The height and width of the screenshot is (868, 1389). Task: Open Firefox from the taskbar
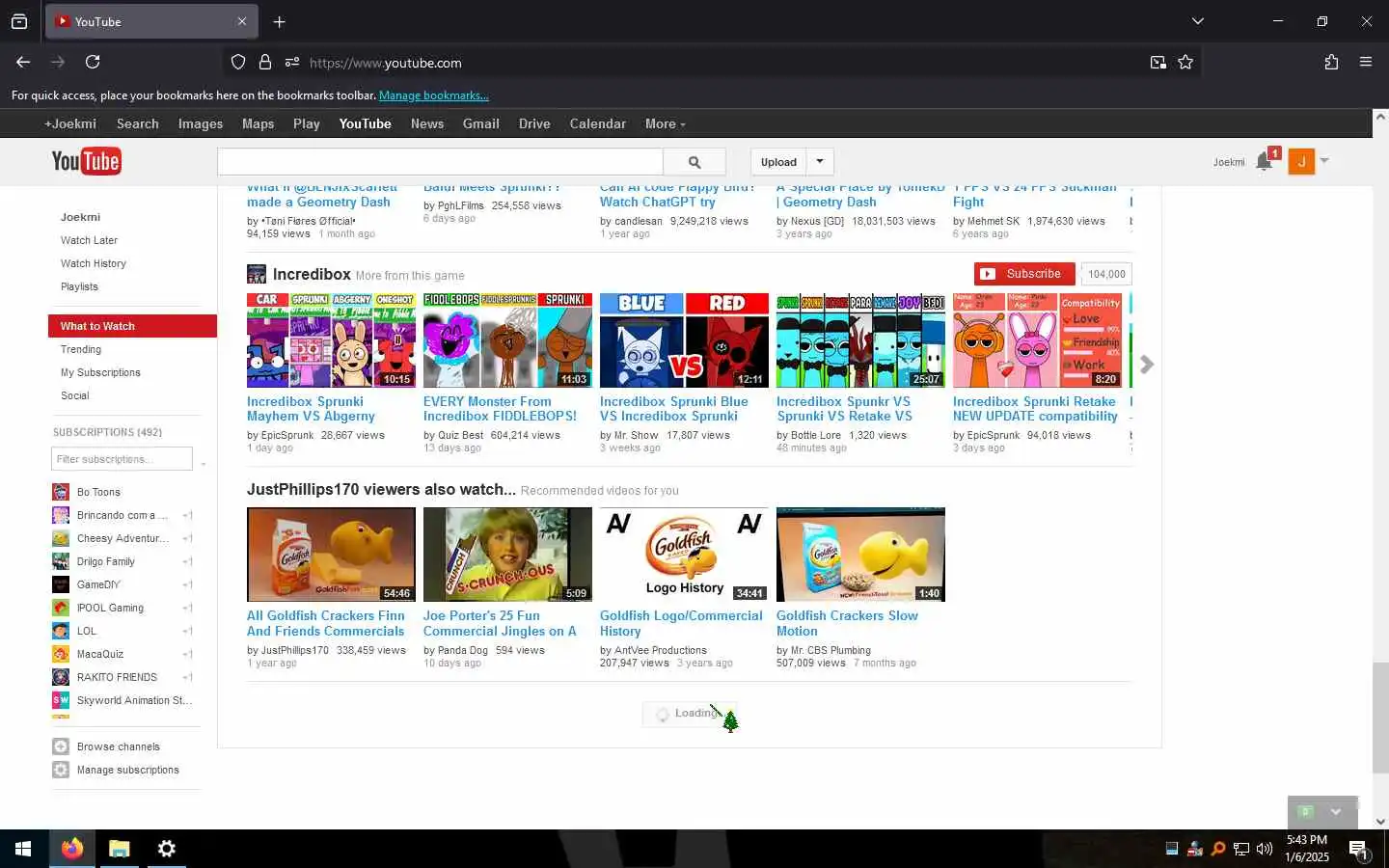click(x=72, y=849)
